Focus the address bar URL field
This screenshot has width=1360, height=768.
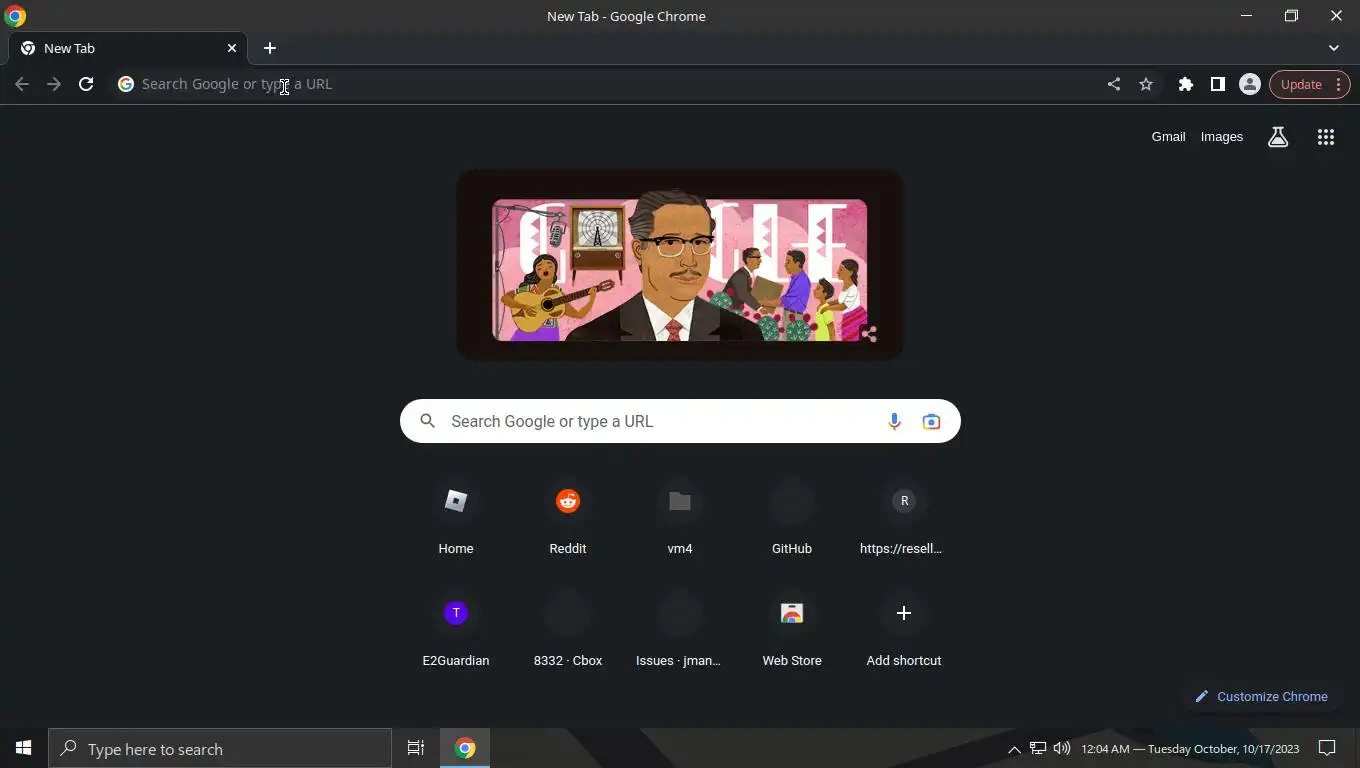pyautogui.click(x=610, y=84)
